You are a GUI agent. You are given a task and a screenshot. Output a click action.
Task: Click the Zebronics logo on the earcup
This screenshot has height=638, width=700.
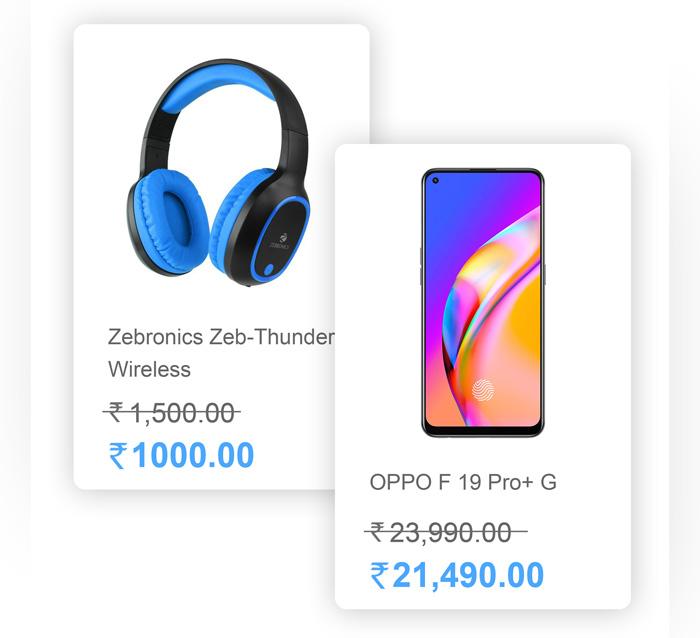coord(280,241)
